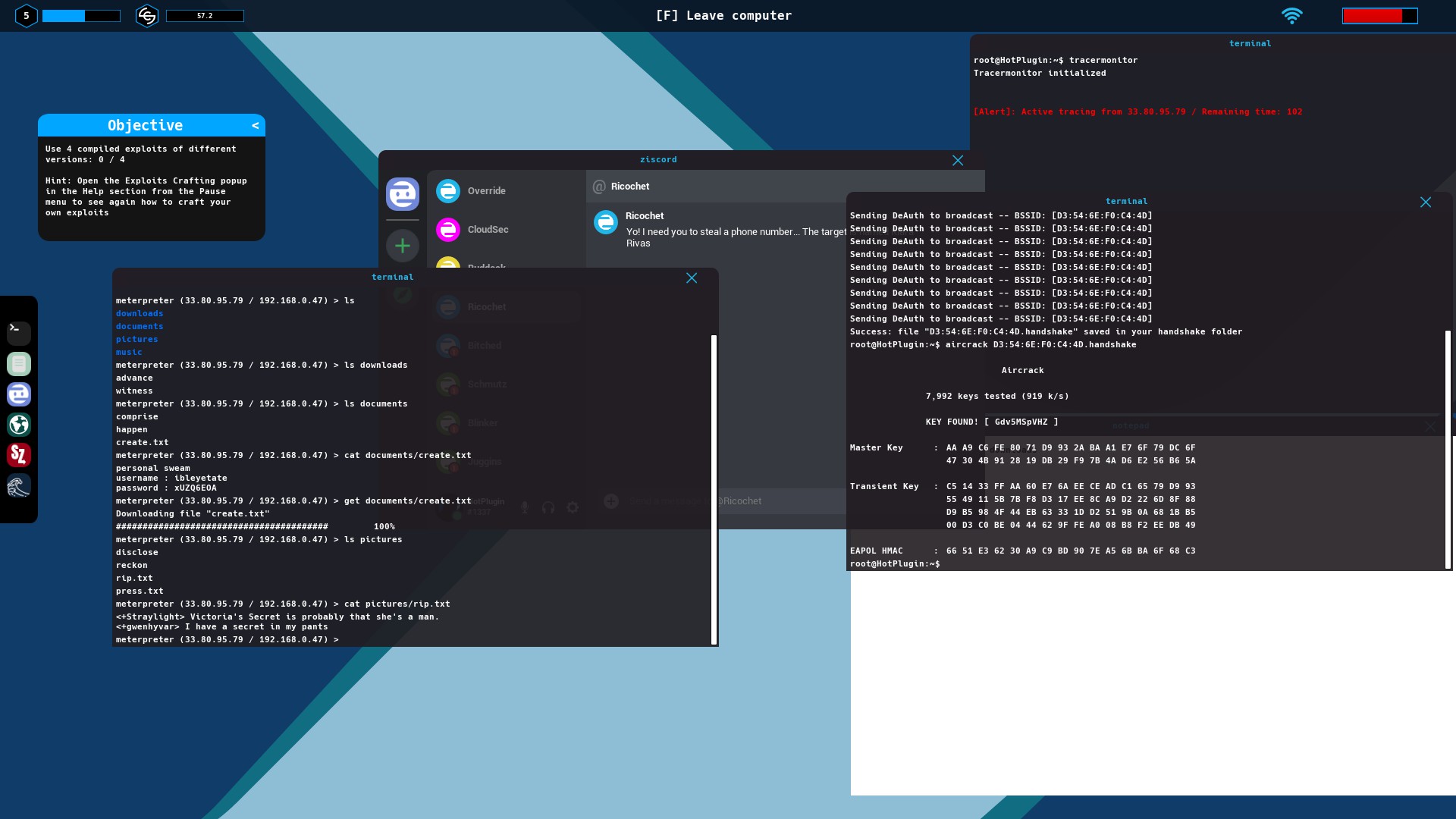The image size is (1456, 819).
Task: Open the terminal app from dock
Action: pyautogui.click(x=19, y=333)
